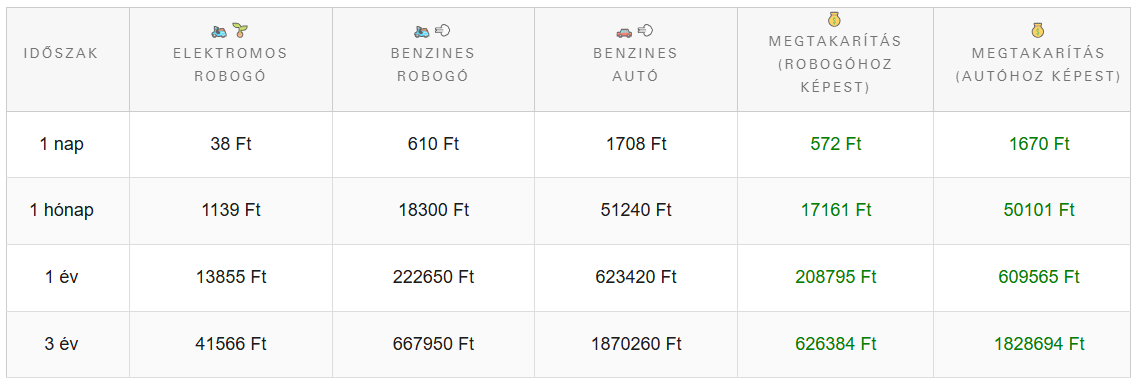Select the 3 év row label
This screenshot has width=1137, height=387.
click(62, 344)
